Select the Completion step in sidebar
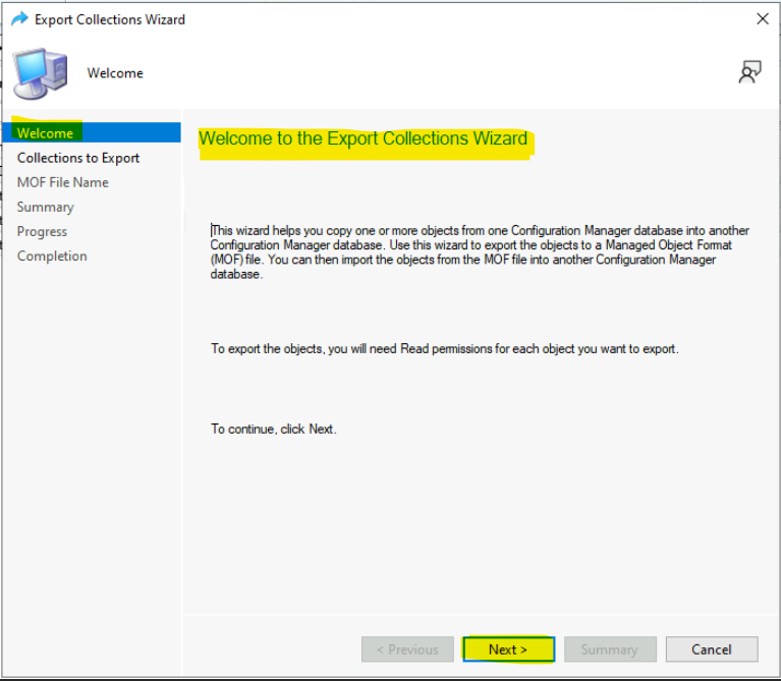The width and height of the screenshot is (781, 681). point(52,256)
